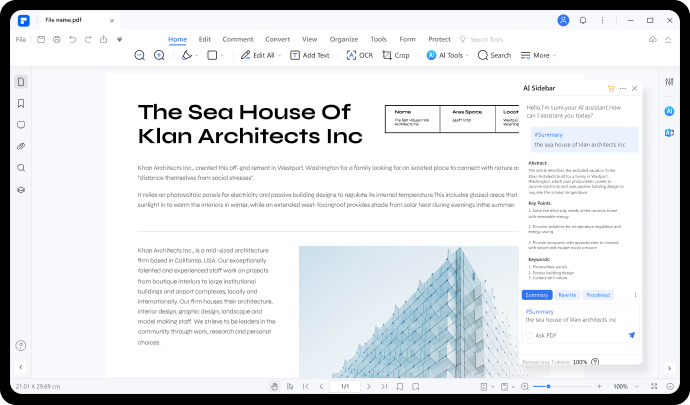Open the notifications bell
The width and height of the screenshot is (690, 405).
tap(583, 20)
